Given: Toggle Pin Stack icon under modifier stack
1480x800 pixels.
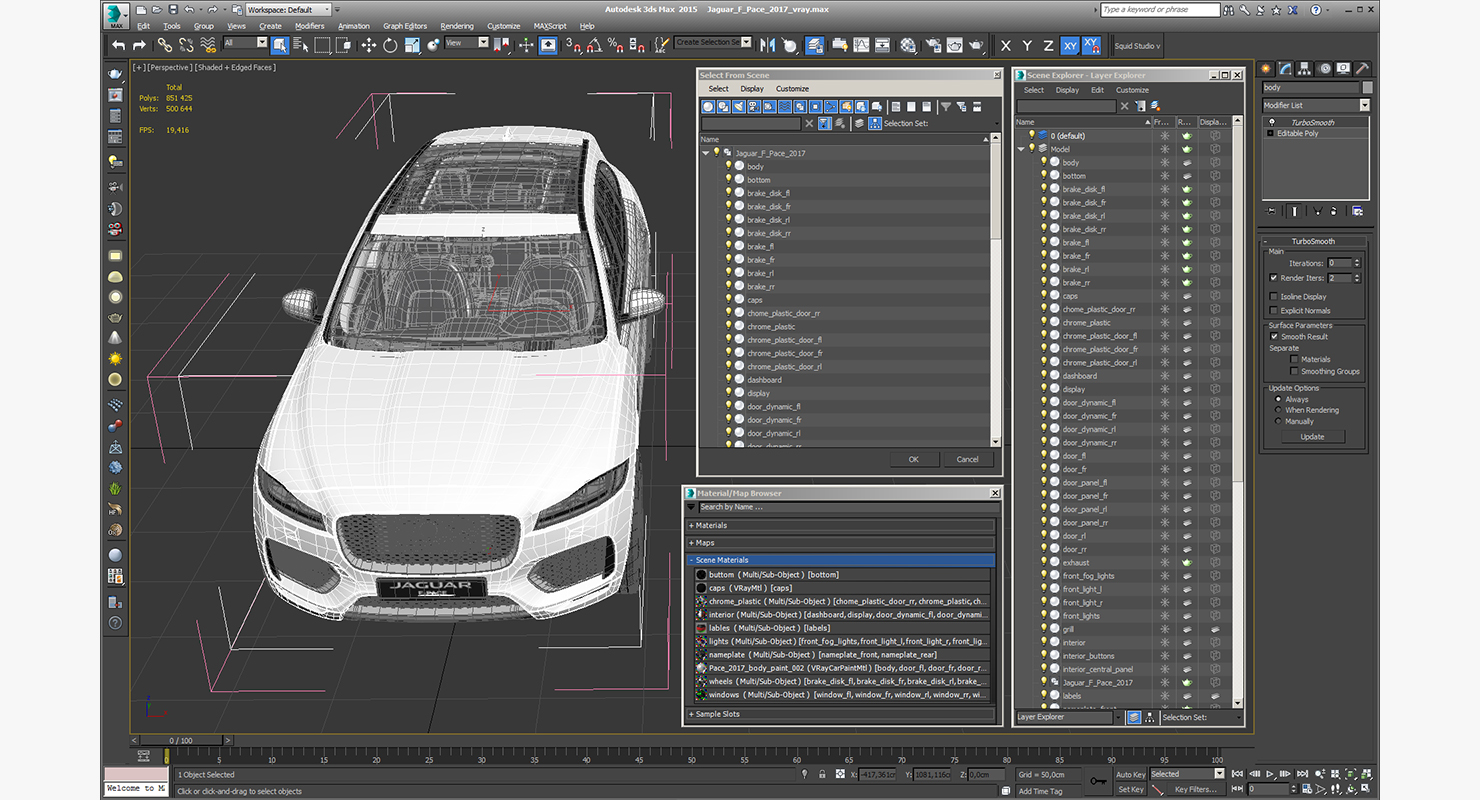Looking at the screenshot, I should click(x=1271, y=211).
